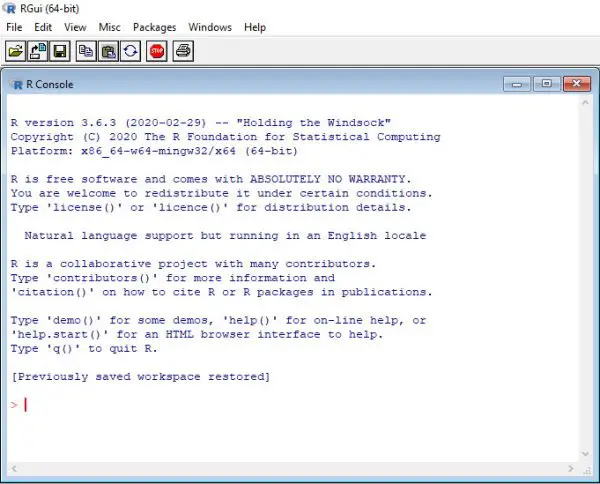Click the 'license()' text in console

click(x=84, y=207)
